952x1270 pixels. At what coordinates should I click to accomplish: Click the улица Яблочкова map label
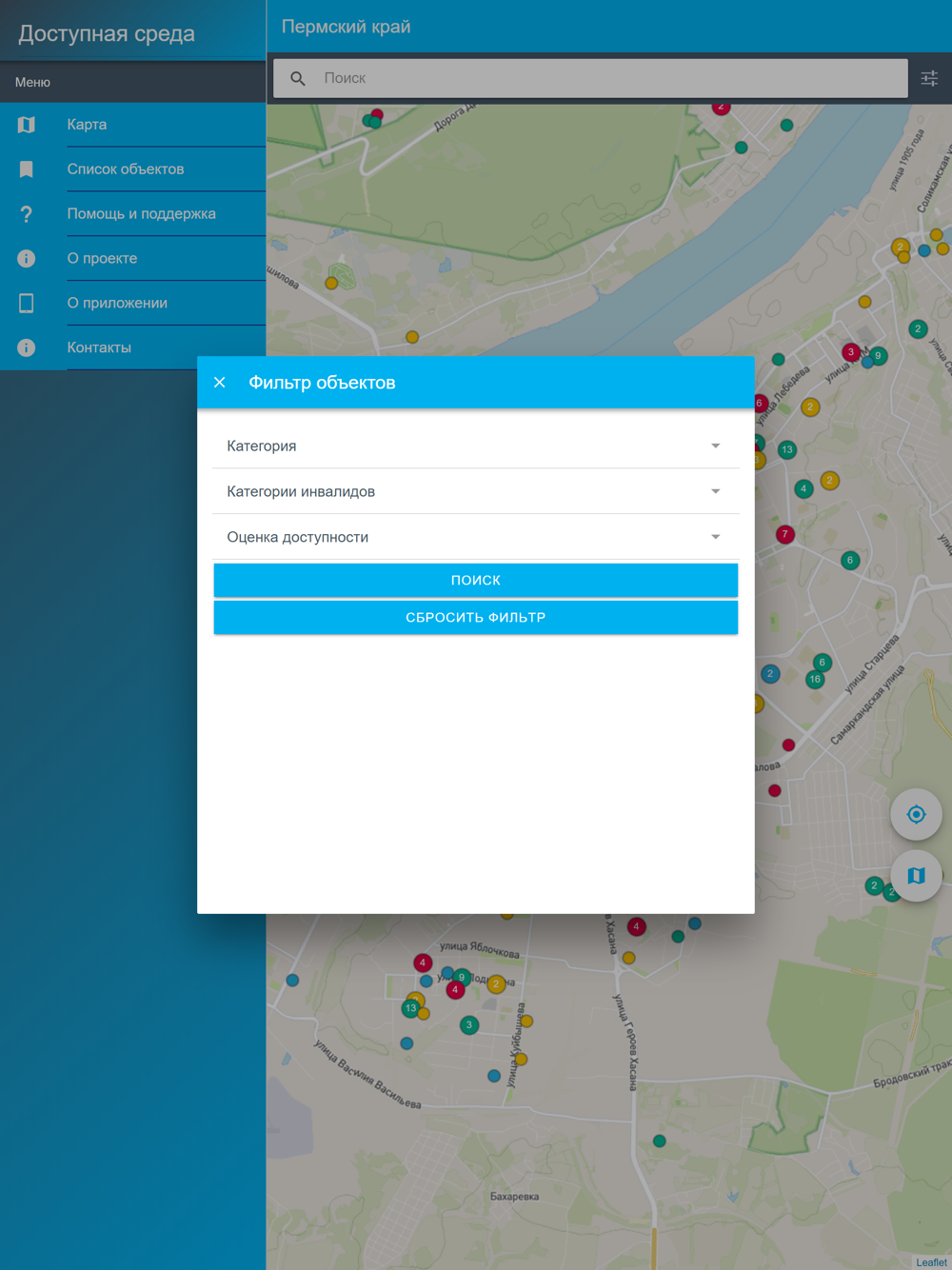tap(480, 949)
